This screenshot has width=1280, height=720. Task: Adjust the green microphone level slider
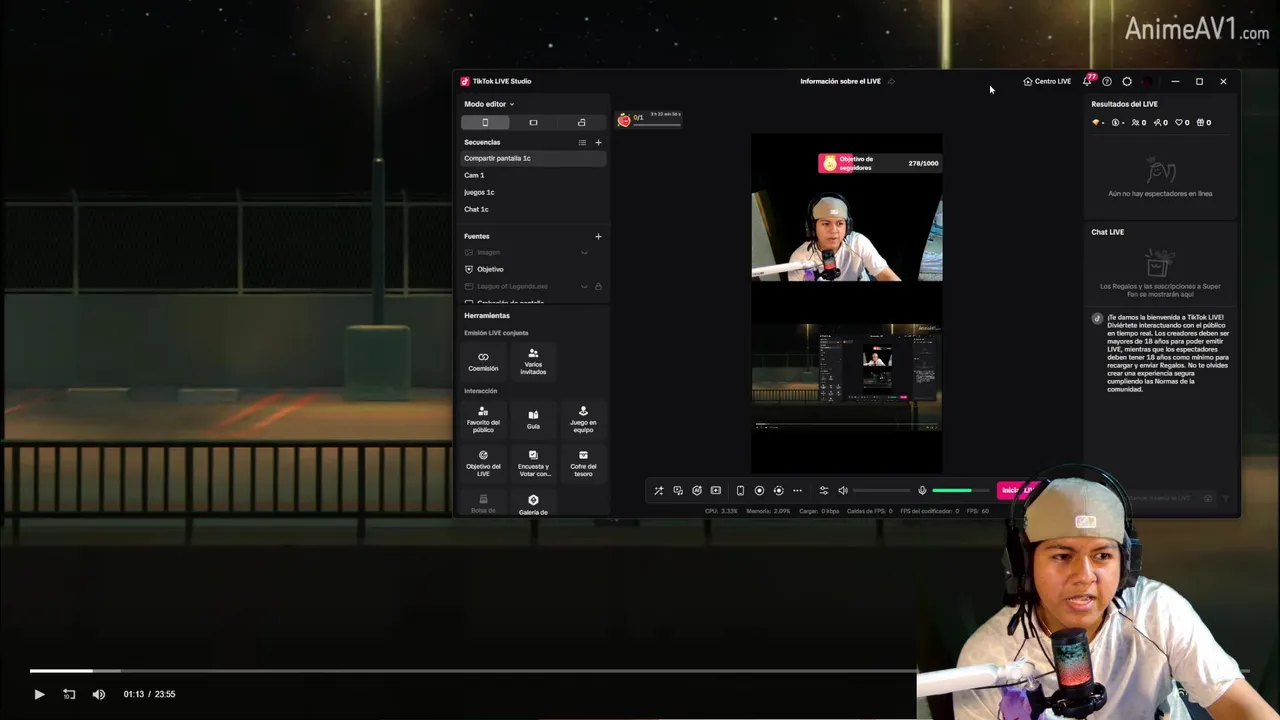click(x=960, y=490)
